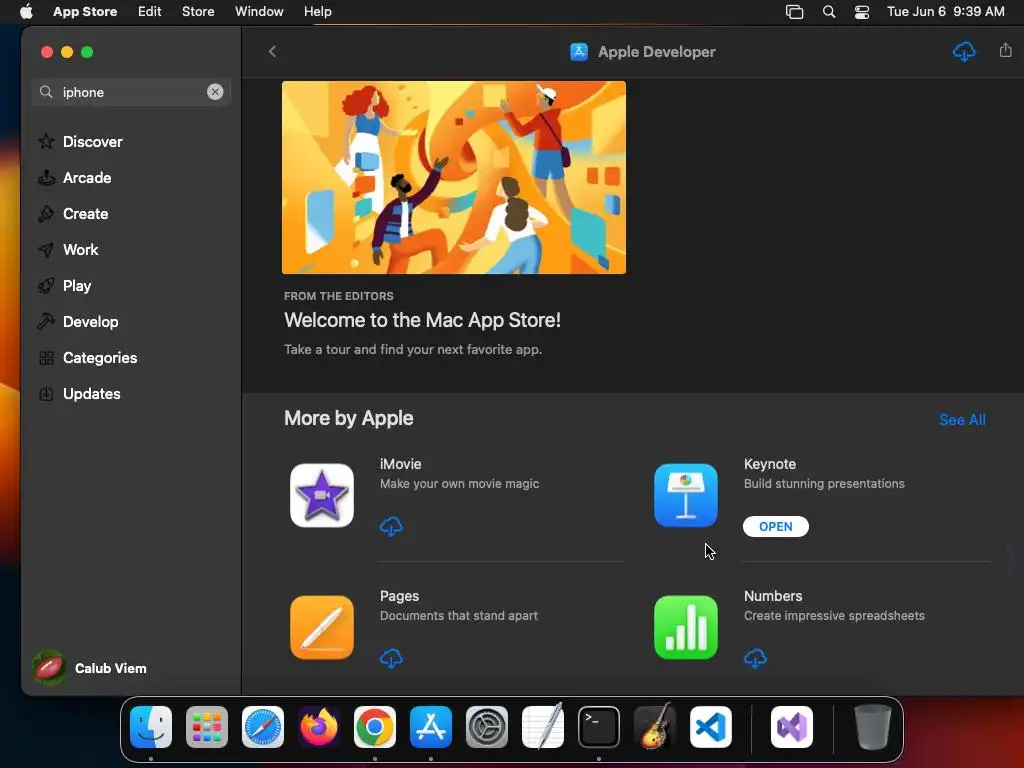Click the date and time in menu bar
The height and width of the screenshot is (768, 1024).
pos(945,12)
